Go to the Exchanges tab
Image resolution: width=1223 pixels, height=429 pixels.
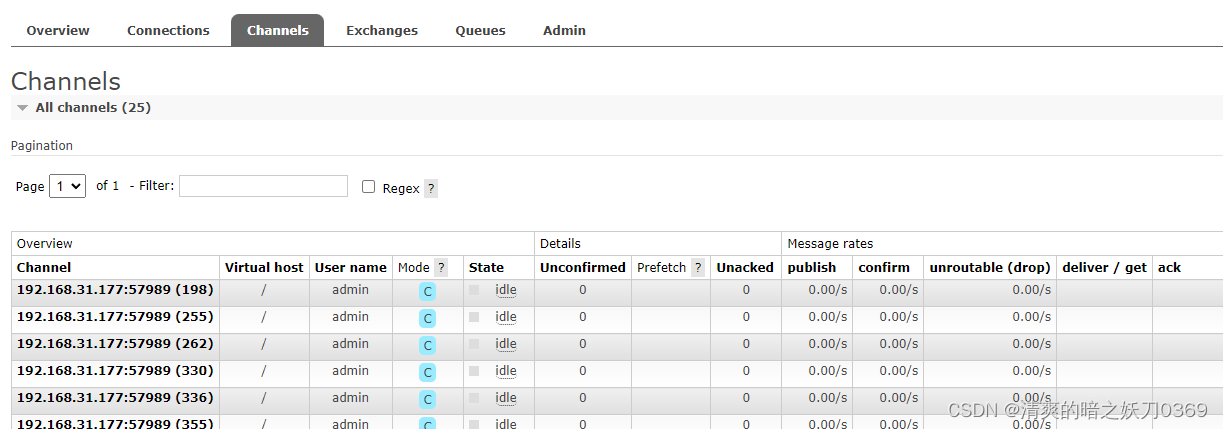382,30
